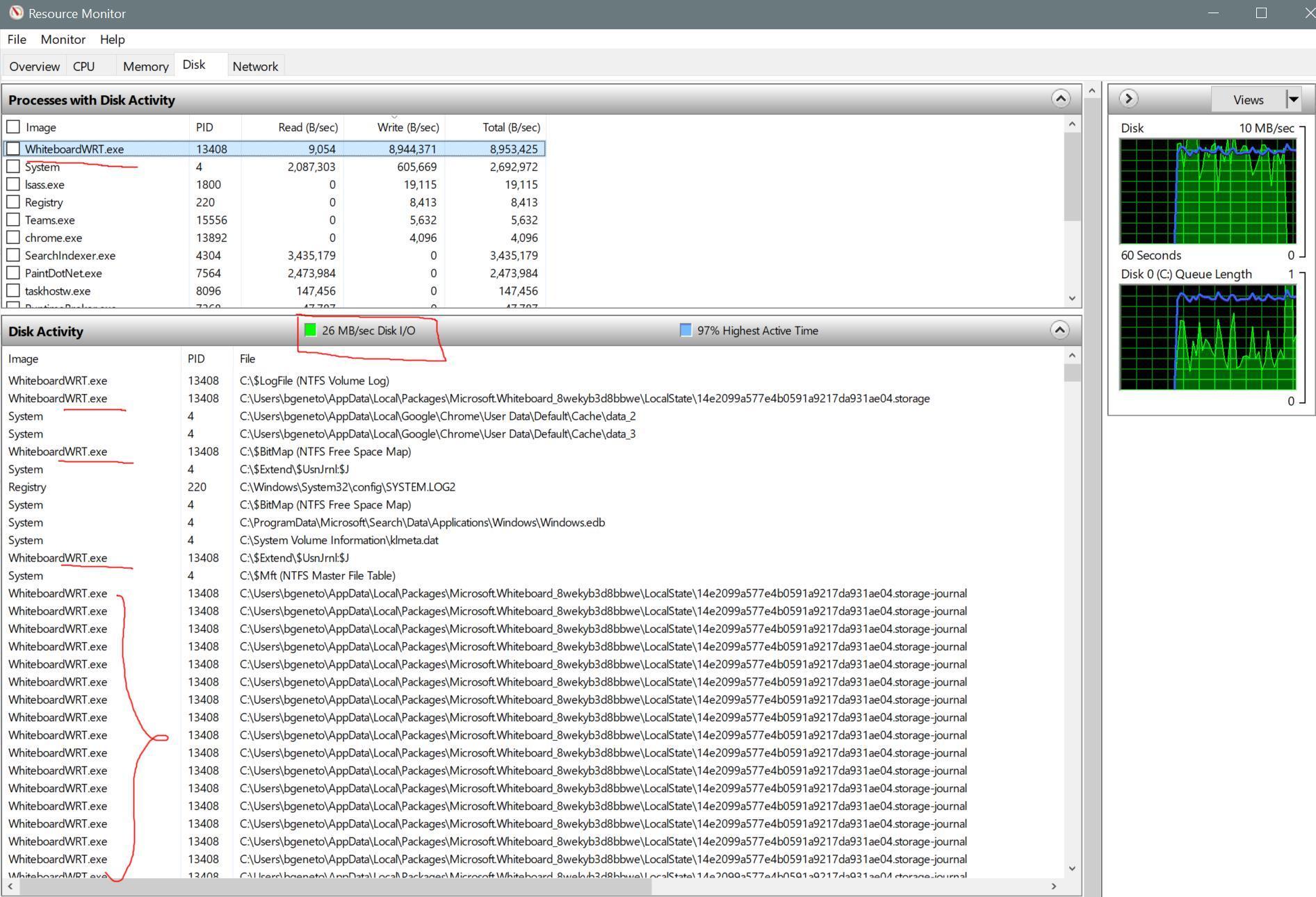Image resolution: width=1316 pixels, height=897 pixels.
Task: Open the File menu
Action: click(x=17, y=40)
